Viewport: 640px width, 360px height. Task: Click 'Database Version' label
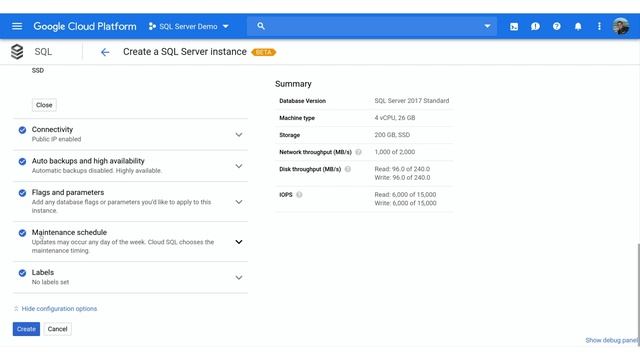302,101
